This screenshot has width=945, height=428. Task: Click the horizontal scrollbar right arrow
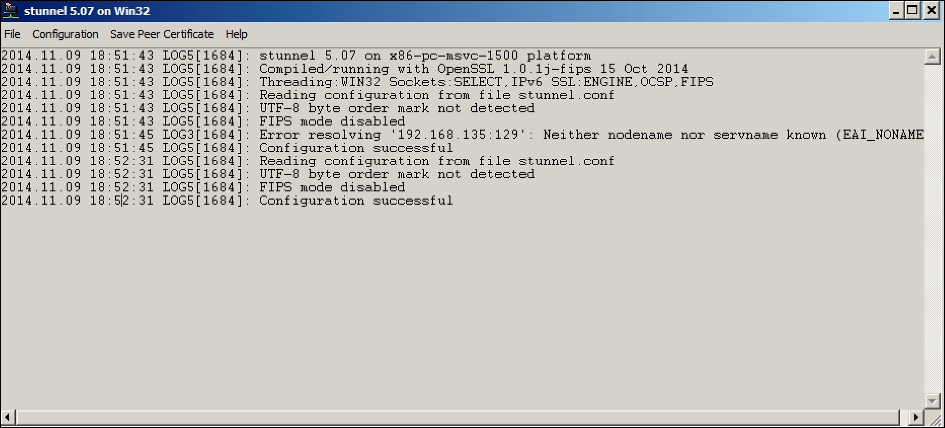click(x=916, y=417)
